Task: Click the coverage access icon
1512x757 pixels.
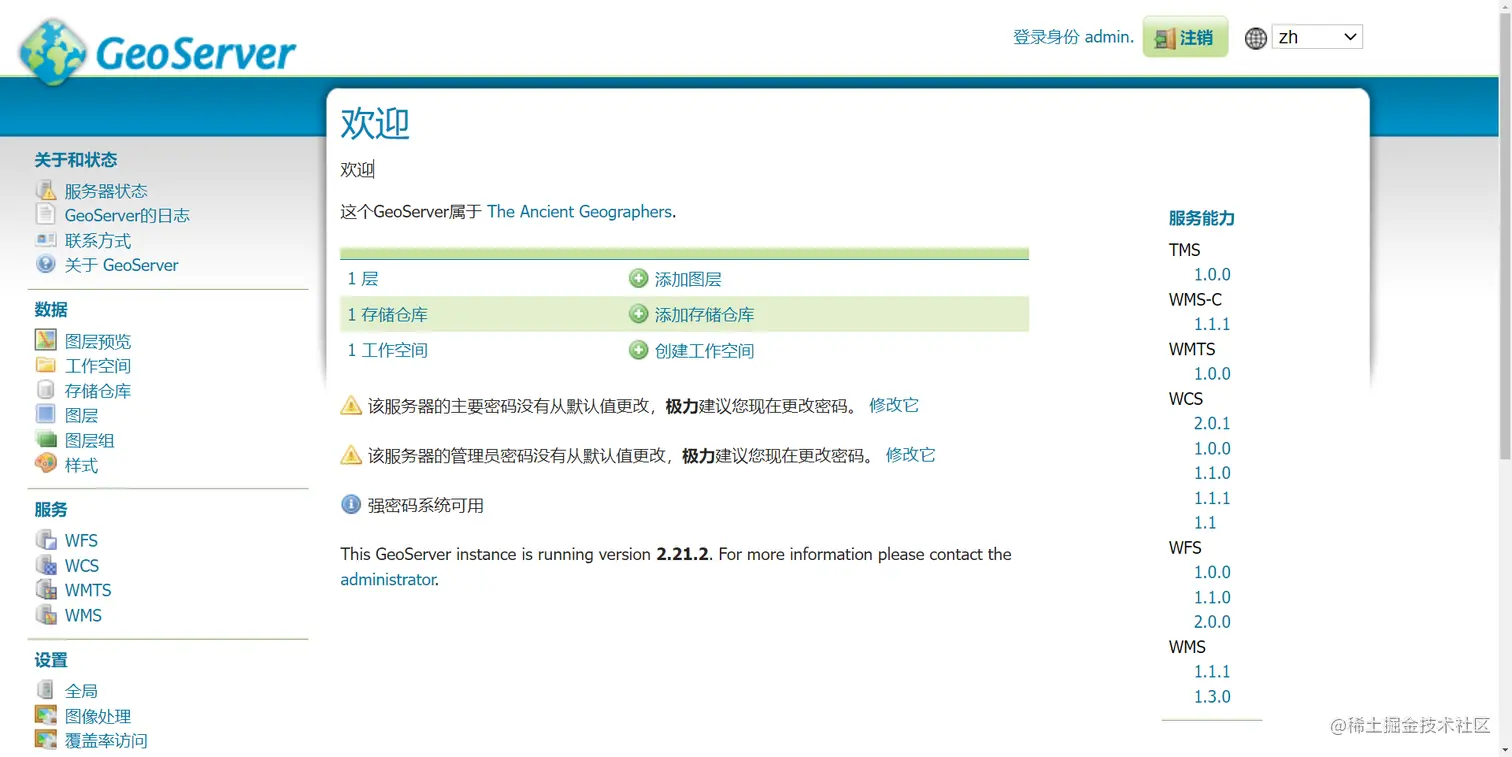Action: click(46, 740)
